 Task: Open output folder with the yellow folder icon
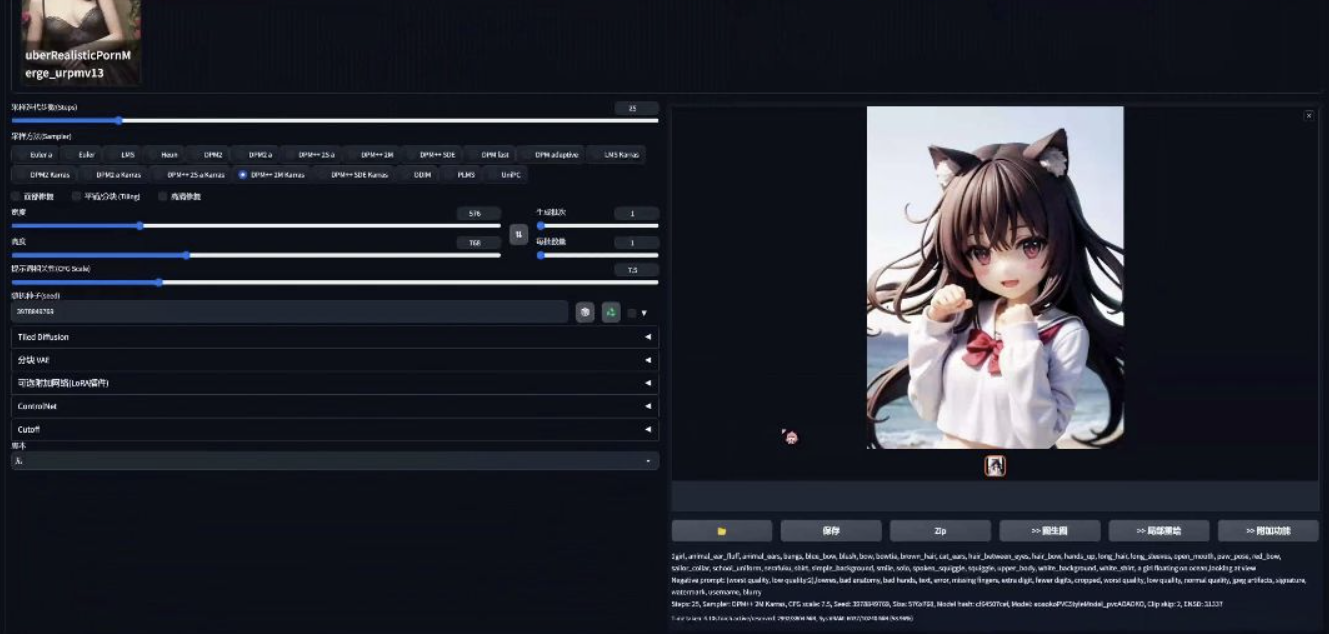pos(722,531)
